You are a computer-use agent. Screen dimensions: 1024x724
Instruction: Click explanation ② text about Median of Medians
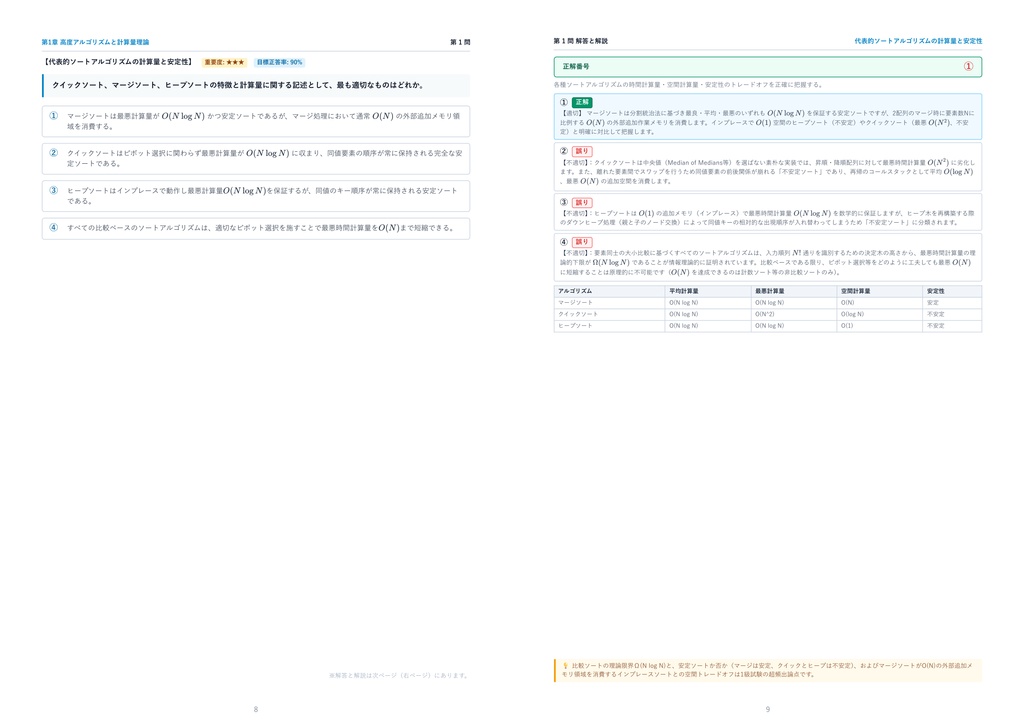pyautogui.click(x=767, y=172)
